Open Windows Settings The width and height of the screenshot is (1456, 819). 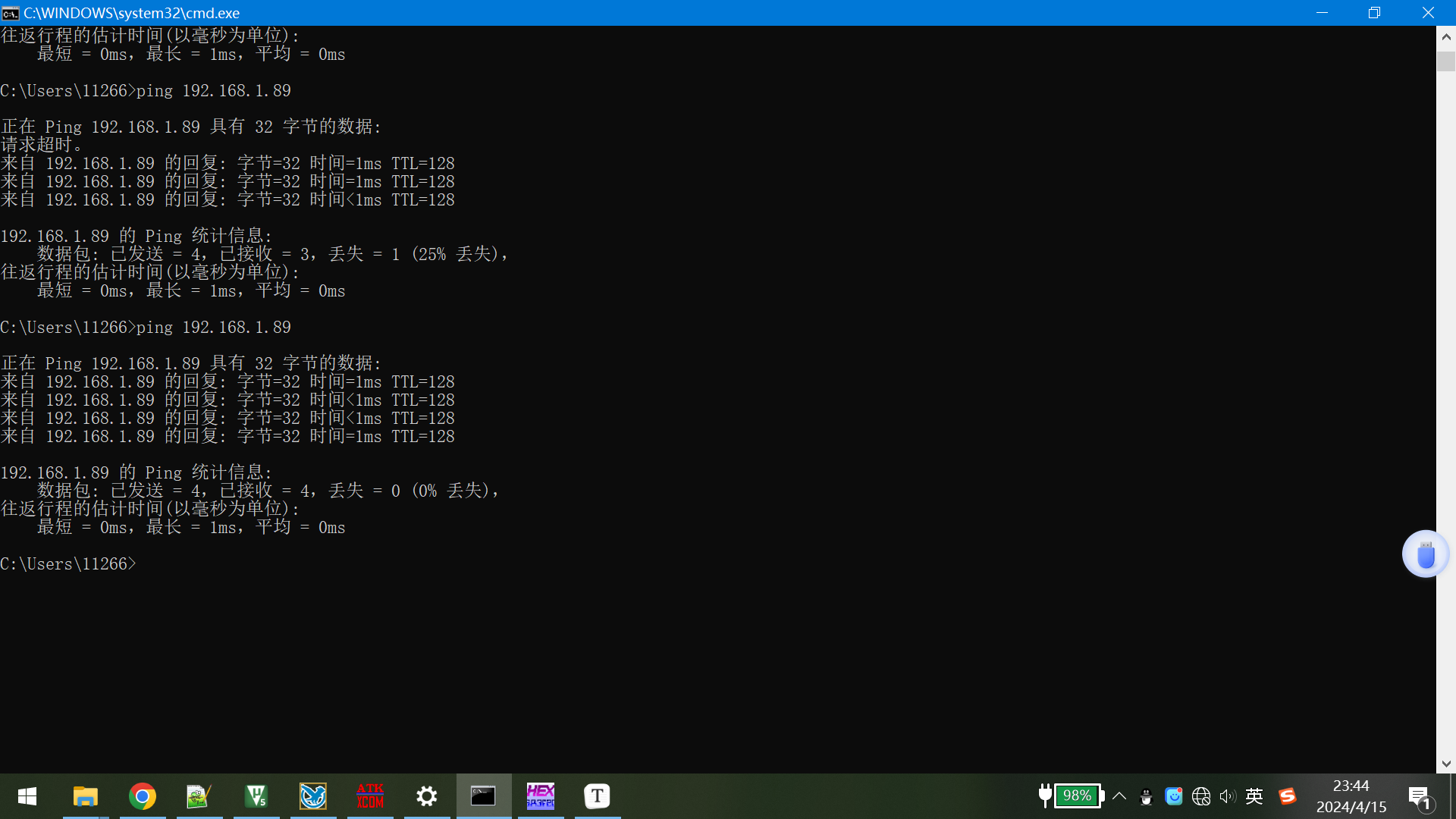point(426,796)
